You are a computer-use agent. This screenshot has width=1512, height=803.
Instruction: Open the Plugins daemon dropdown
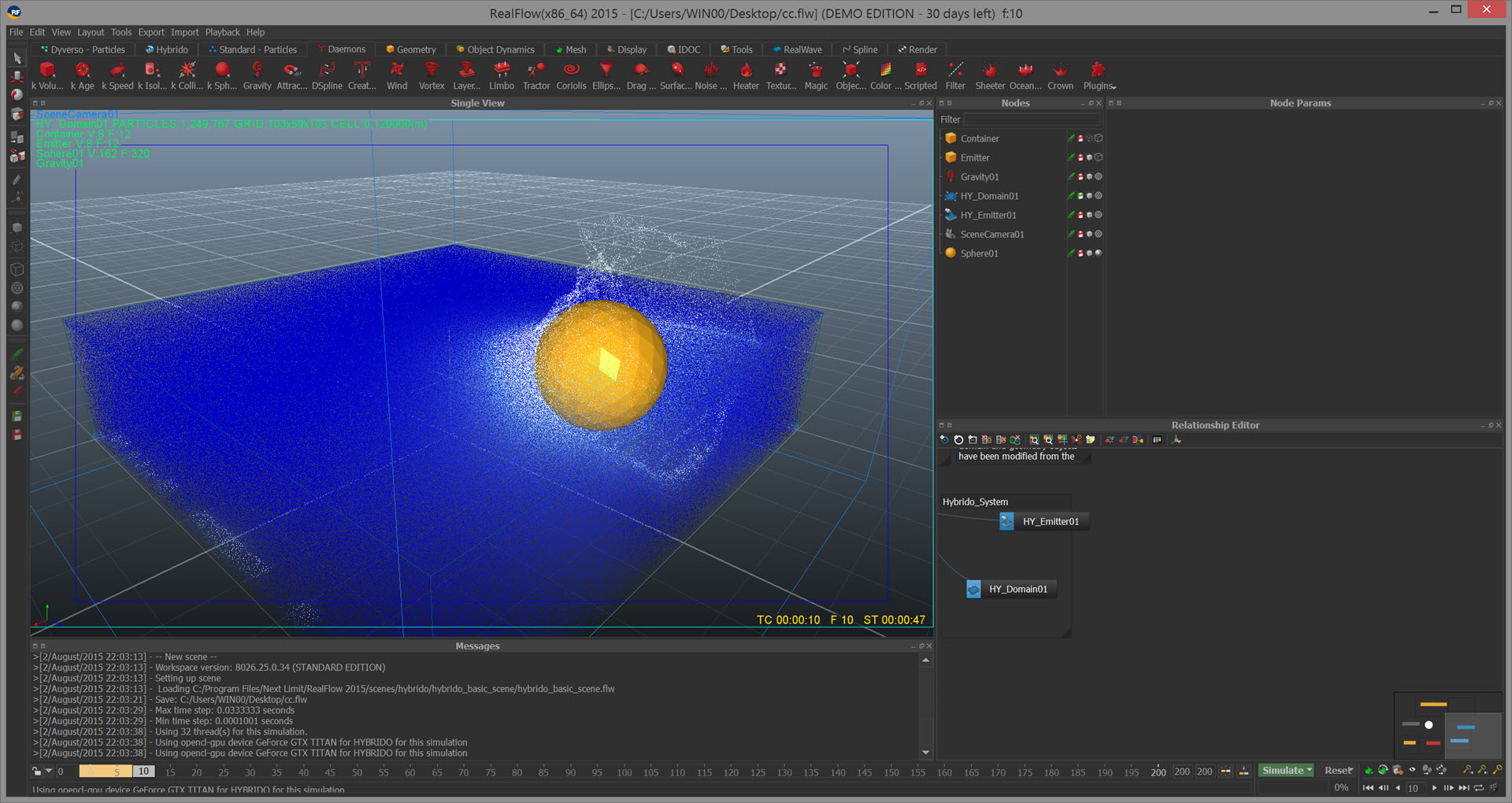1114,87
